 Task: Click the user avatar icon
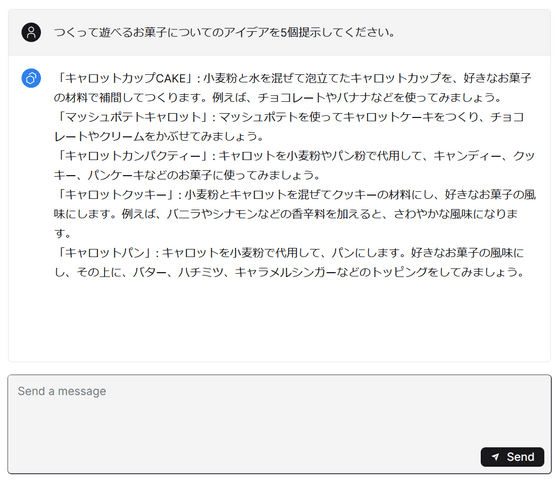(x=31, y=32)
